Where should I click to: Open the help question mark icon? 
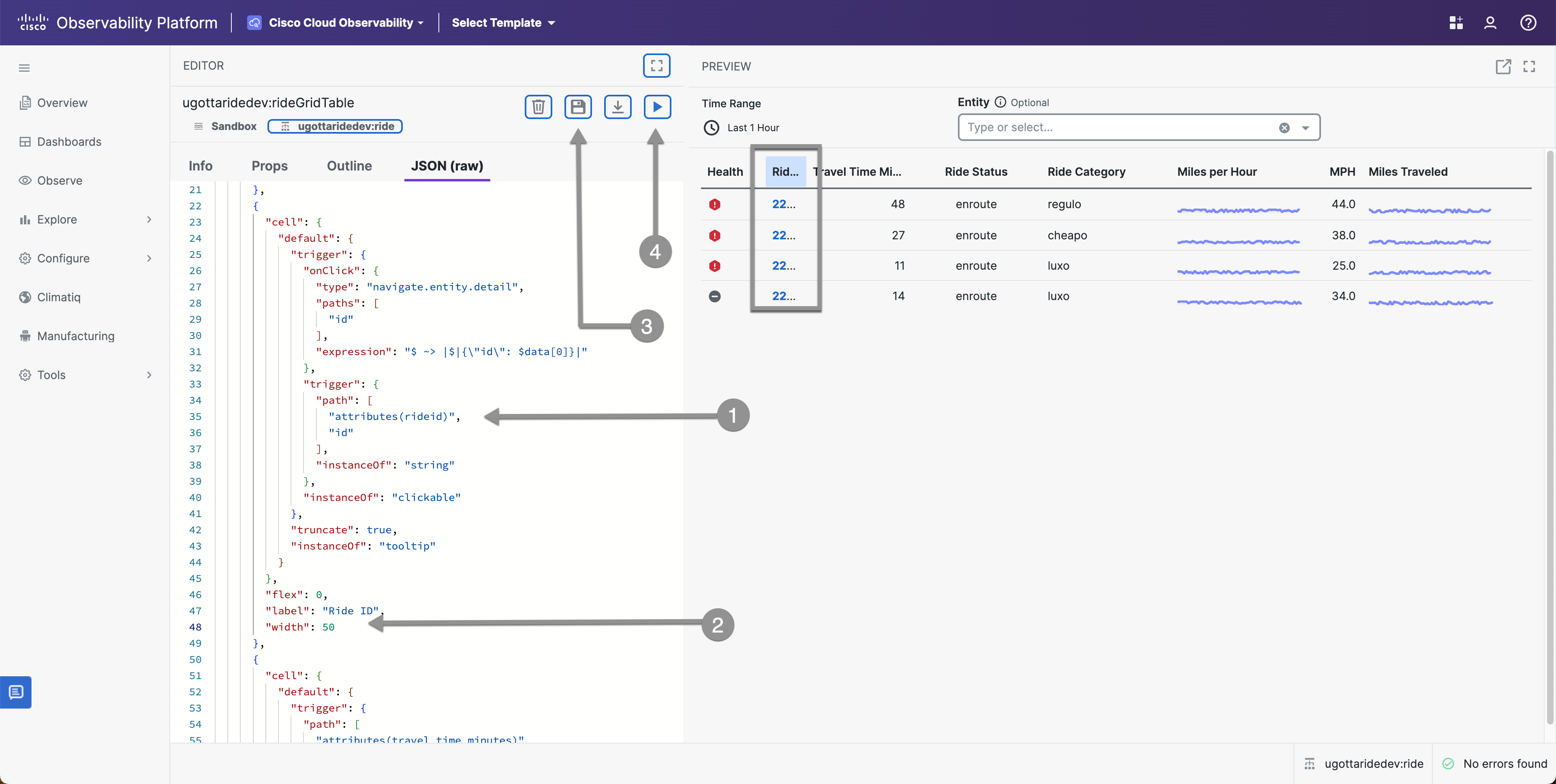pos(1528,23)
